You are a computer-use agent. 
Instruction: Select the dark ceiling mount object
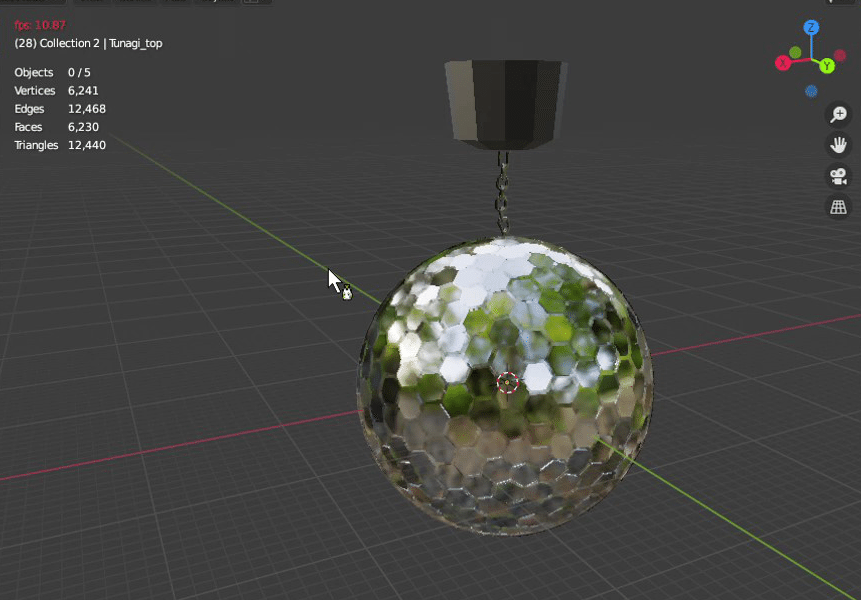click(505, 104)
